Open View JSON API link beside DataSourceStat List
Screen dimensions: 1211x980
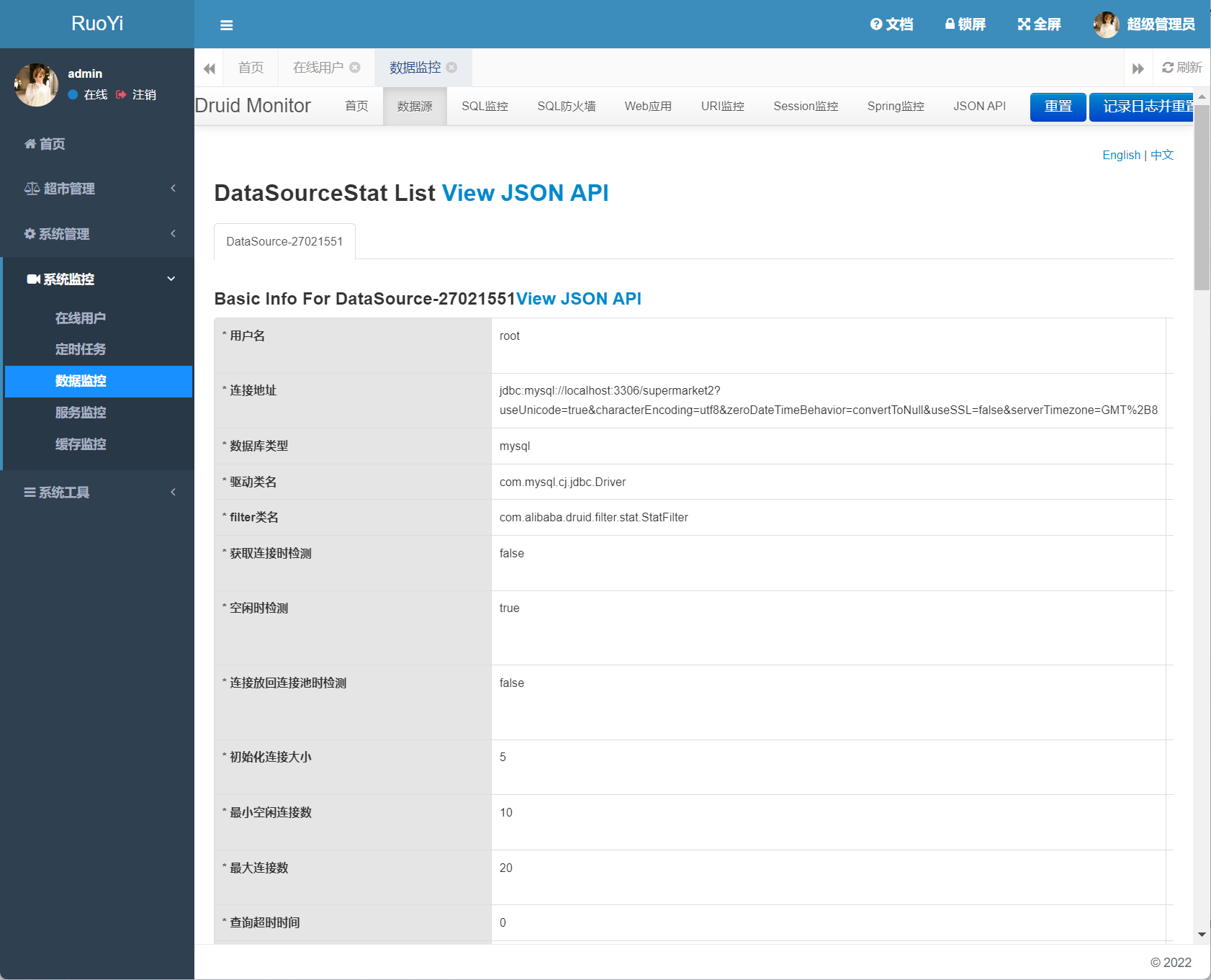(x=525, y=193)
